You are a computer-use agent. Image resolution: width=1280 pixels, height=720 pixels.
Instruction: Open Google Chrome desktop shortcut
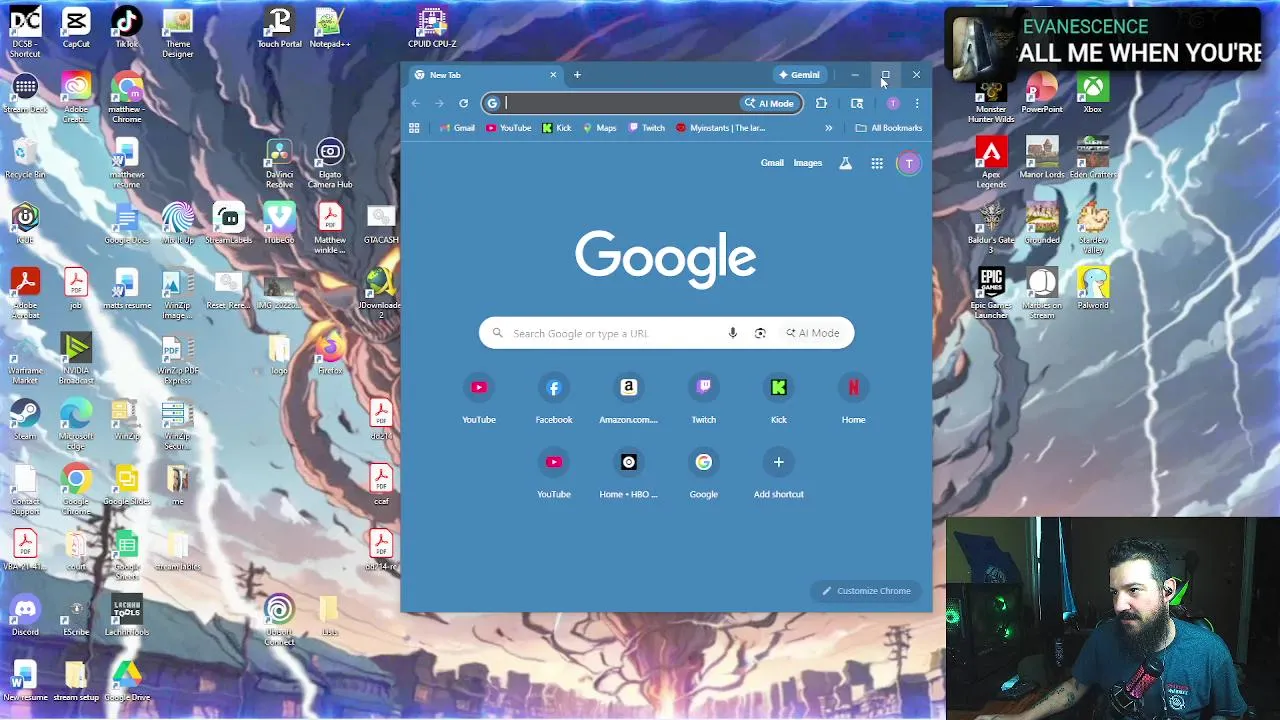pos(76,489)
